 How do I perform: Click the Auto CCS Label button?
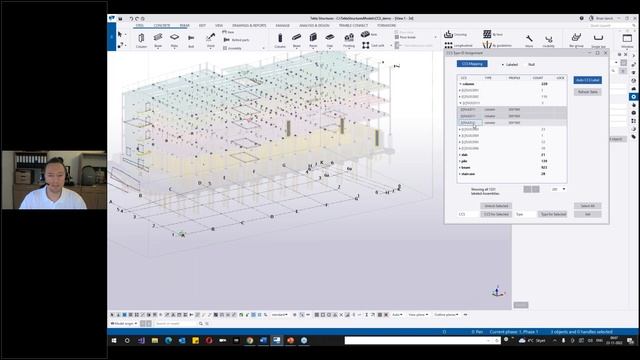pyautogui.click(x=587, y=80)
